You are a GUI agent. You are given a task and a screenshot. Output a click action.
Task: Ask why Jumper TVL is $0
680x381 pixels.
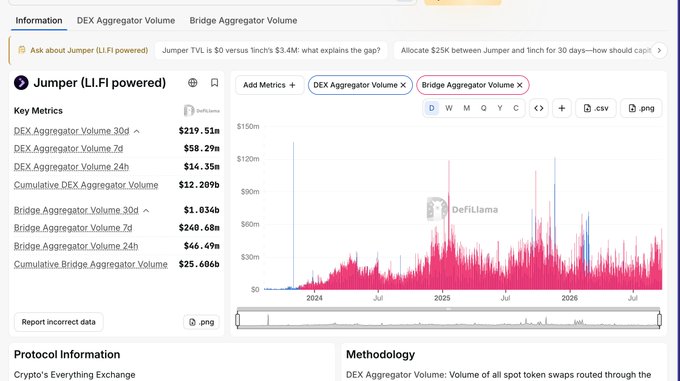[271, 50]
